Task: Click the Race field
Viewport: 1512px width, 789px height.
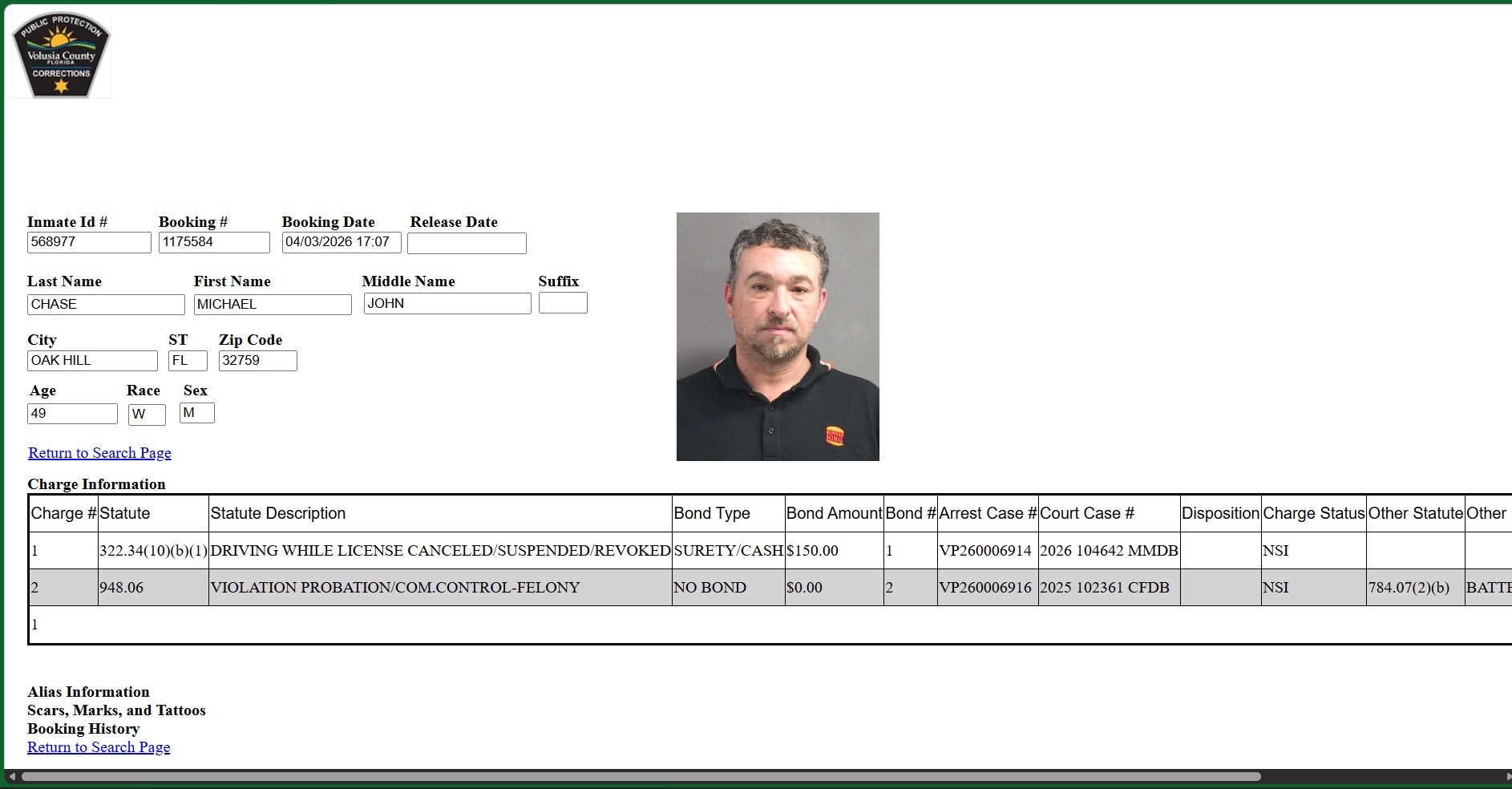Action: point(147,415)
